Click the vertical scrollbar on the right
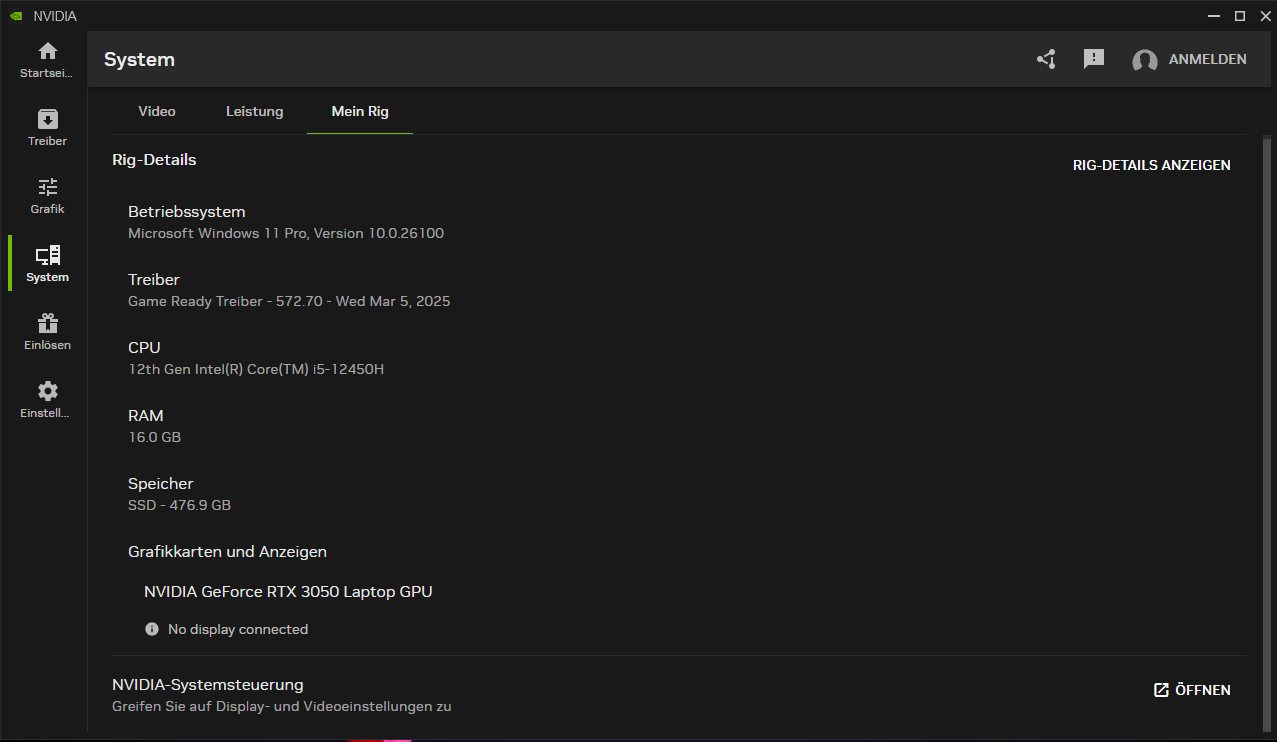The height and width of the screenshot is (742, 1277). [x=1268, y=434]
